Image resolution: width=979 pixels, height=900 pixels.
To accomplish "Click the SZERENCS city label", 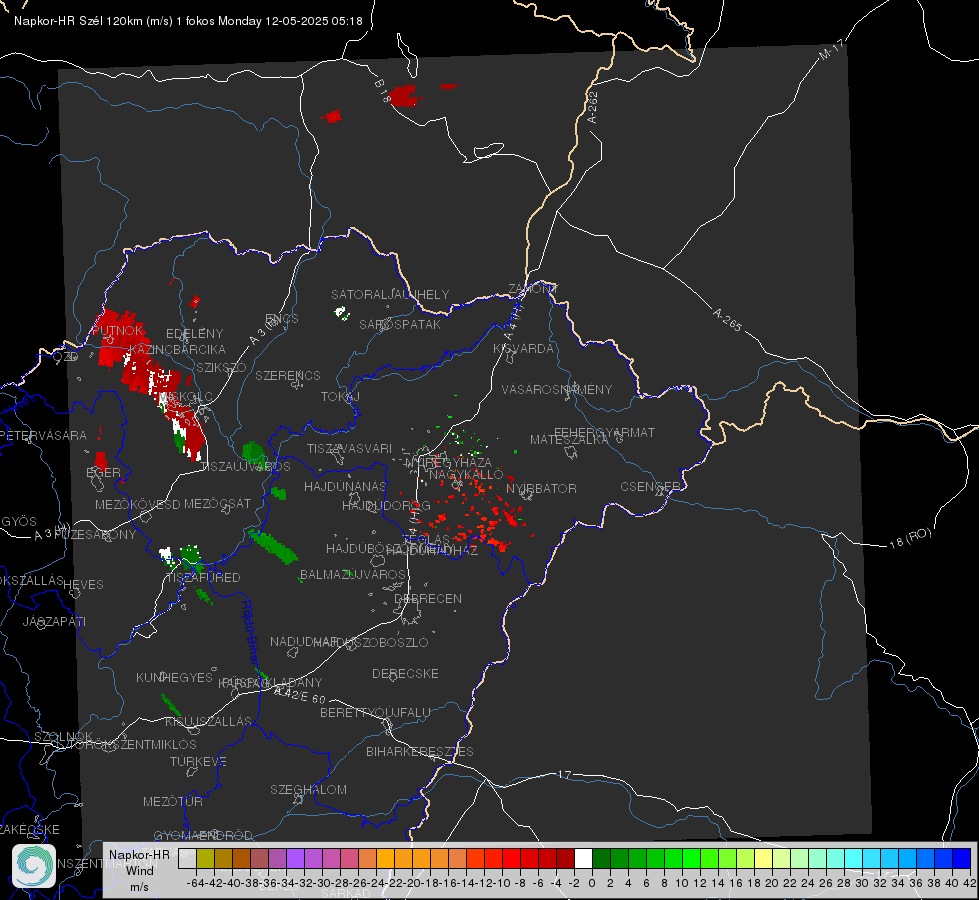I will click(288, 375).
